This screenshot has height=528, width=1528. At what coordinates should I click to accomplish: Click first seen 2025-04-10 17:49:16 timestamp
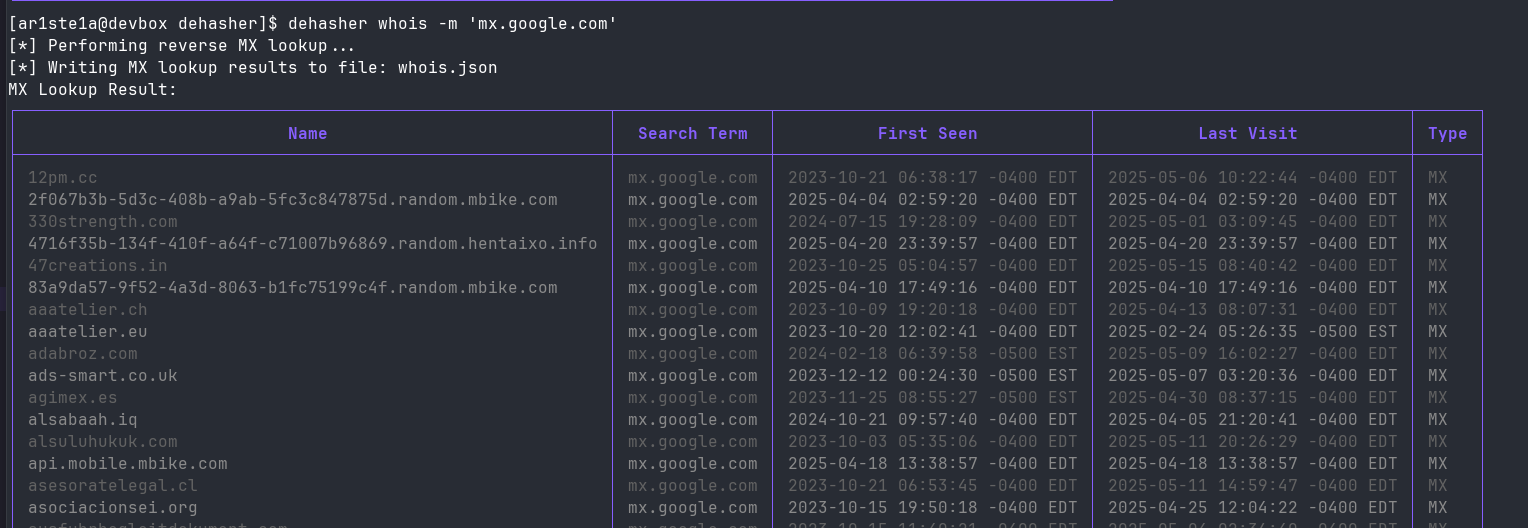(x=932, y=288)
